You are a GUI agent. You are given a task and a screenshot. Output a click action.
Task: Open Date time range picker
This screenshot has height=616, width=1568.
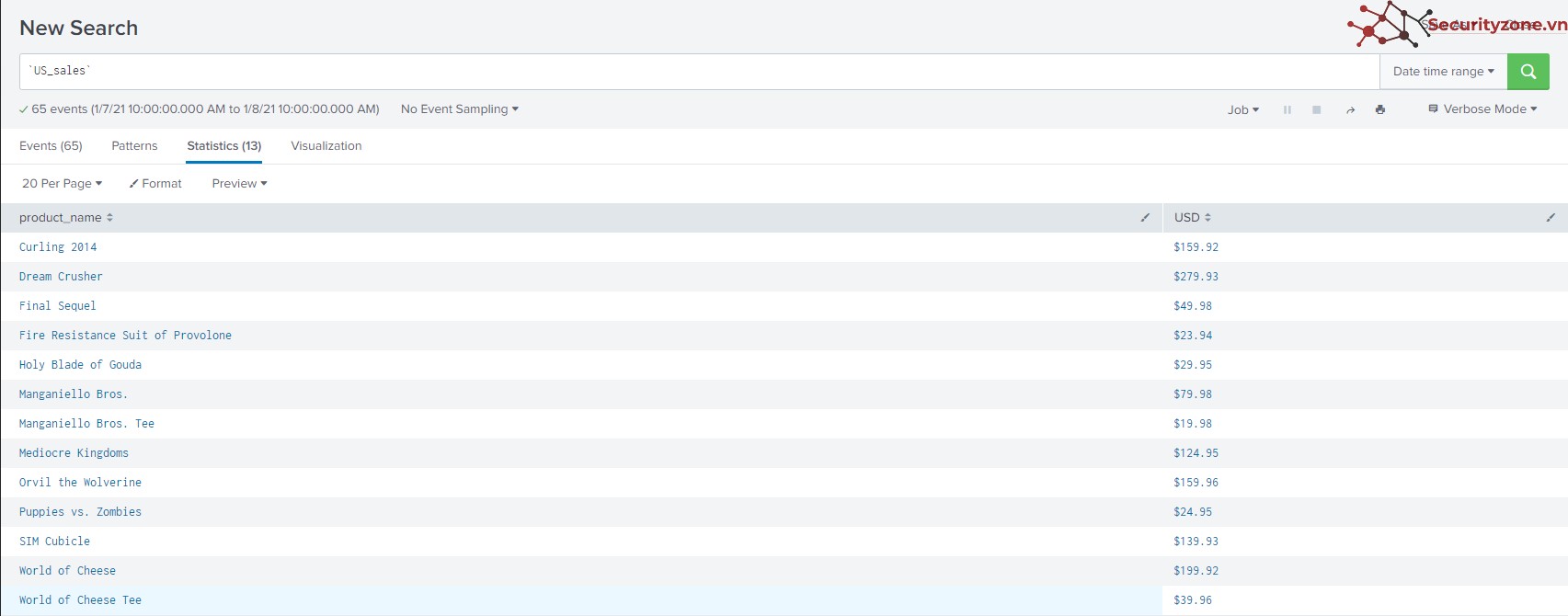[1443, 72]
